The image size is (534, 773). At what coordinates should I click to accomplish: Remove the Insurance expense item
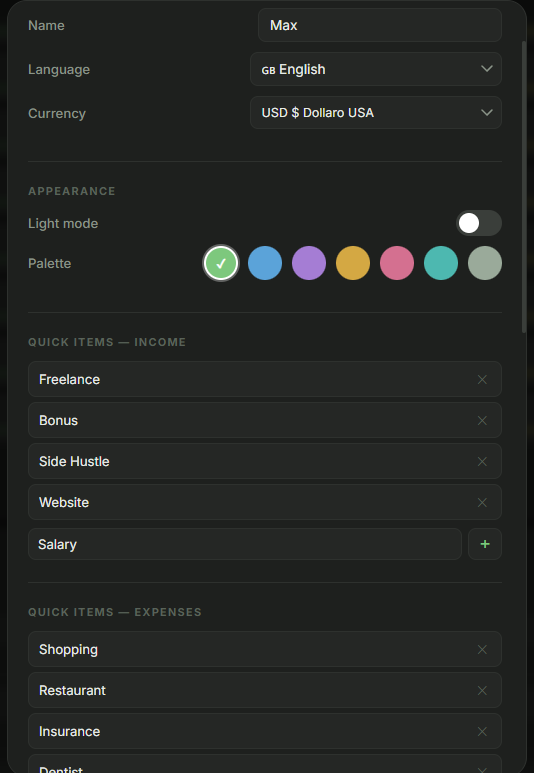coord(482,731)
